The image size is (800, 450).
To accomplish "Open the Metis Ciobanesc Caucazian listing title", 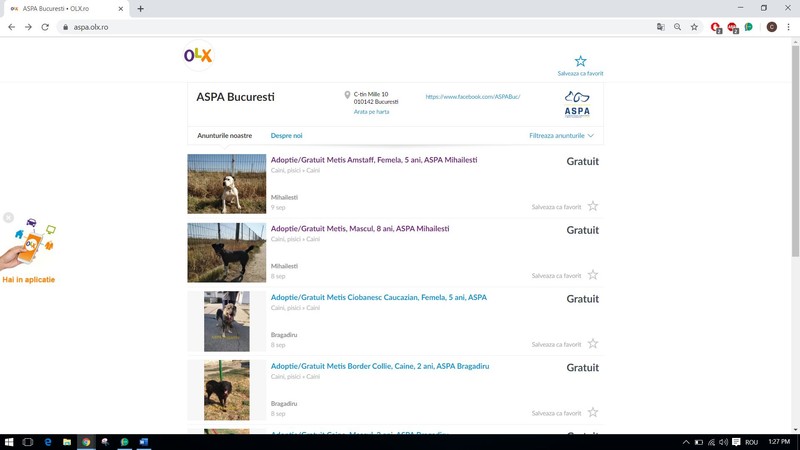I will click(x=379, y=297).
